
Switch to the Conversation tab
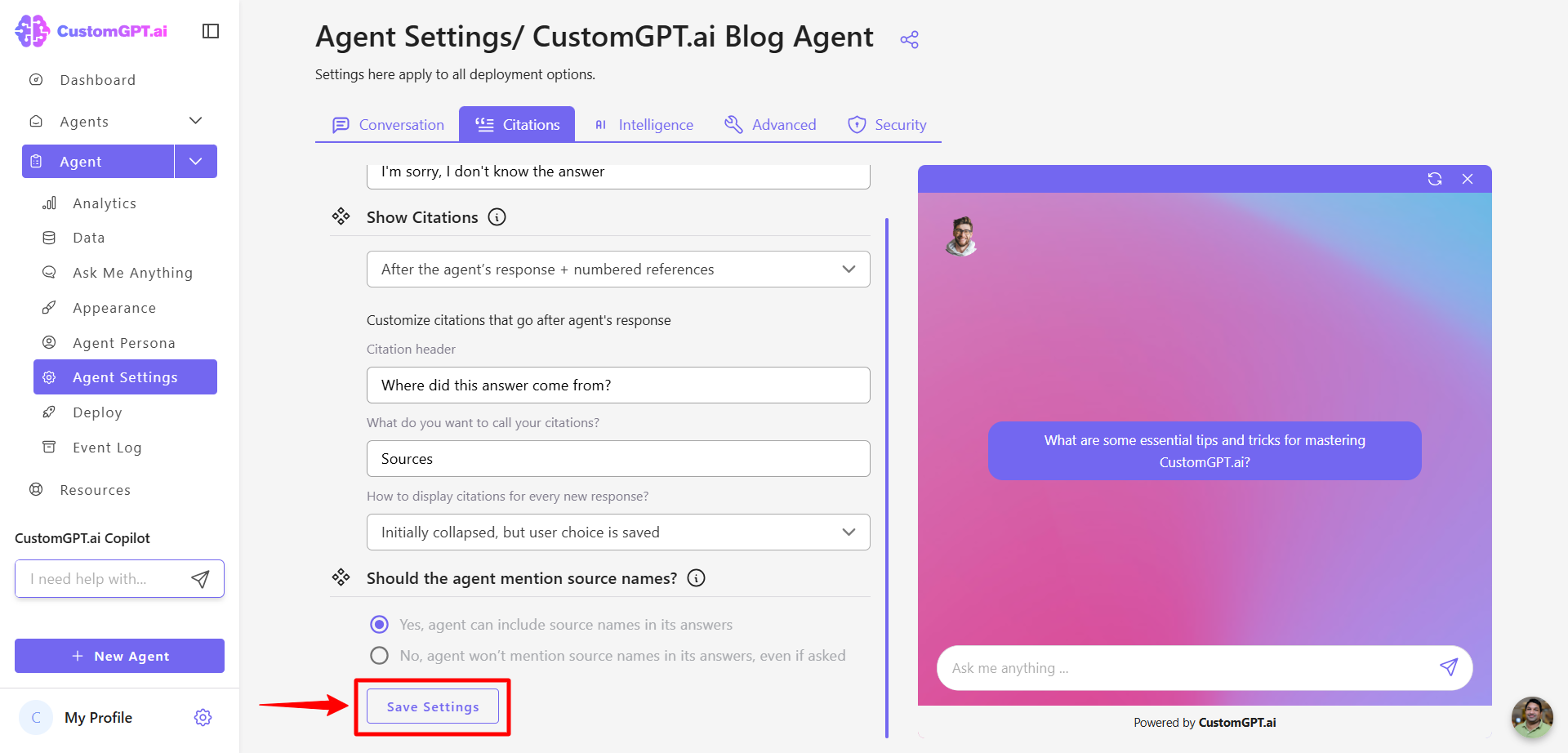(388, 125)
